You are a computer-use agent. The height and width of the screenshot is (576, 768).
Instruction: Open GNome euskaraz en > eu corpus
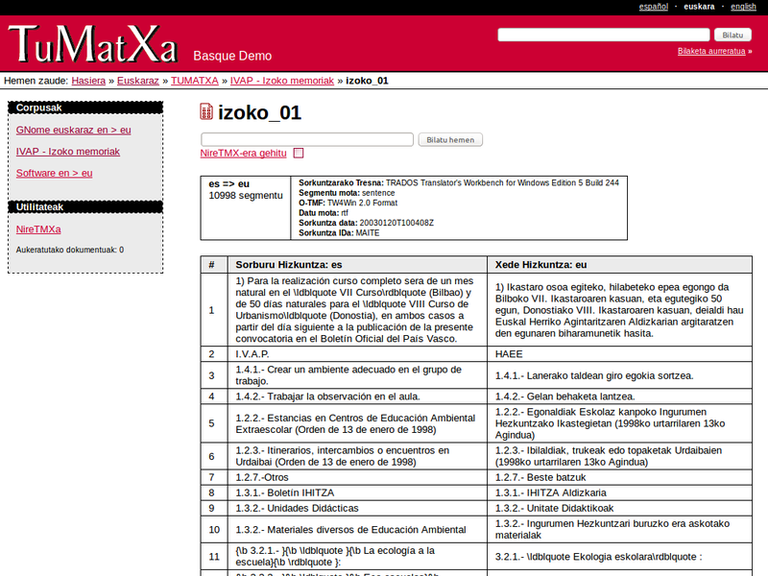(x=73, y=130)
